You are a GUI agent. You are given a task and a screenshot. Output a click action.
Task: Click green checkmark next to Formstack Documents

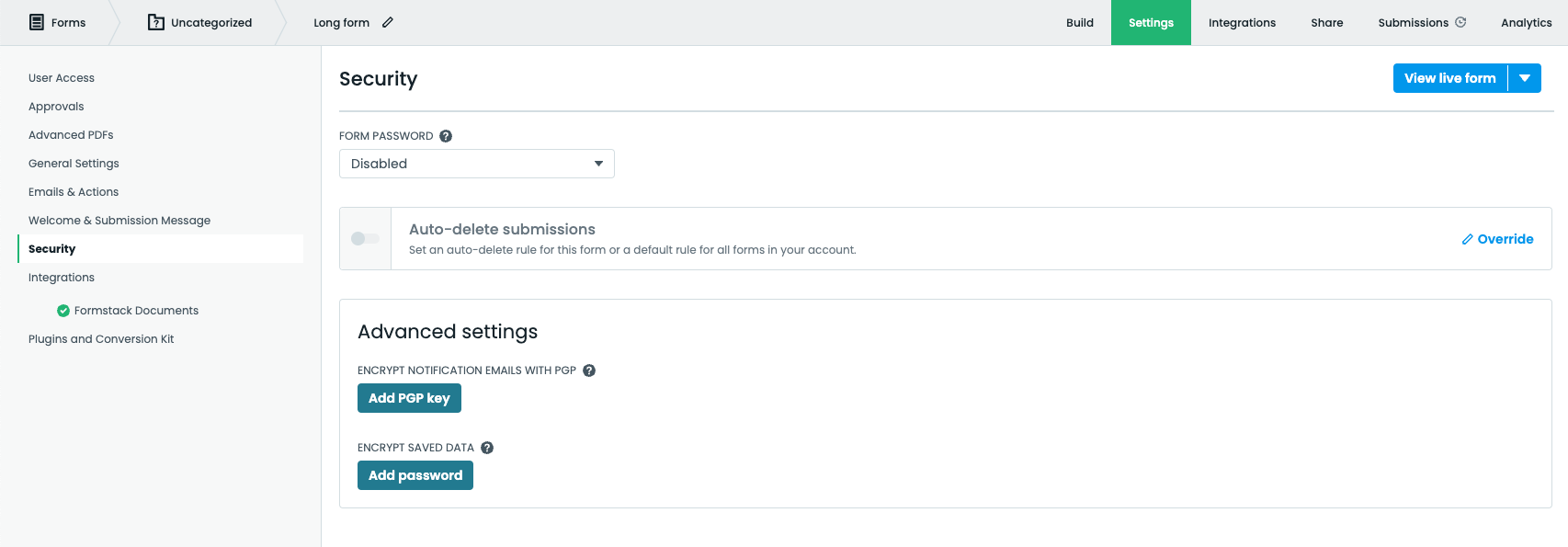(63, 311)
